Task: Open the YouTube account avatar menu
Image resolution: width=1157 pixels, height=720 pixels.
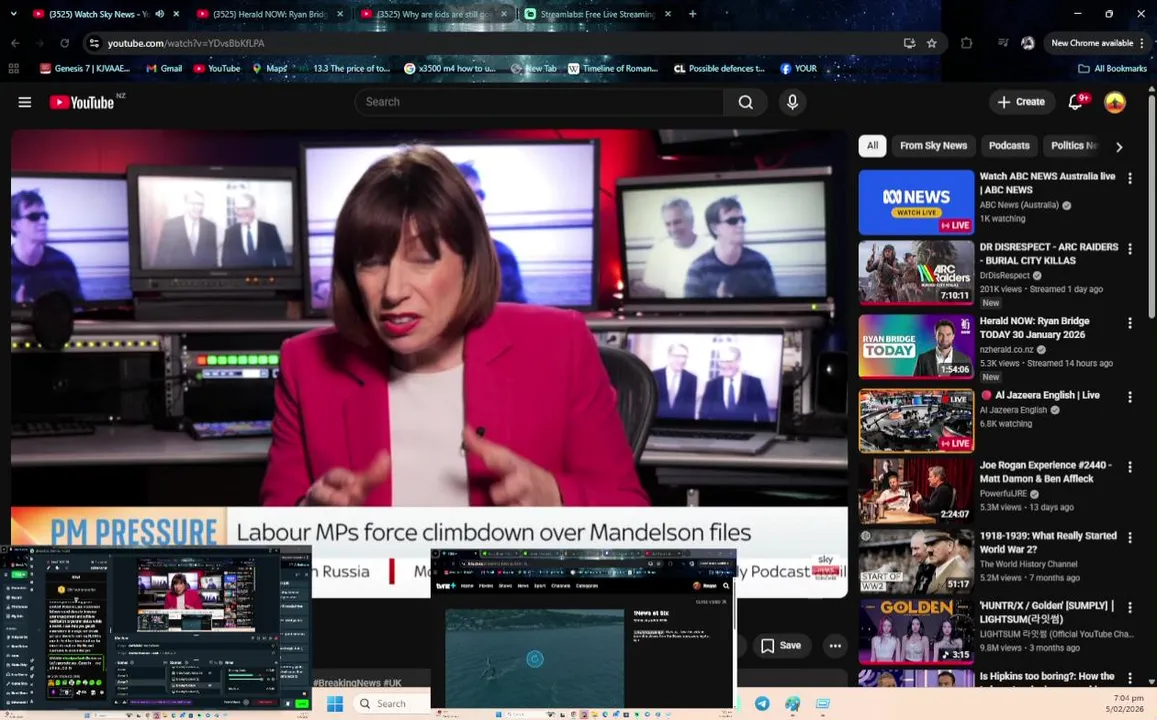Action: point(1114,102)
